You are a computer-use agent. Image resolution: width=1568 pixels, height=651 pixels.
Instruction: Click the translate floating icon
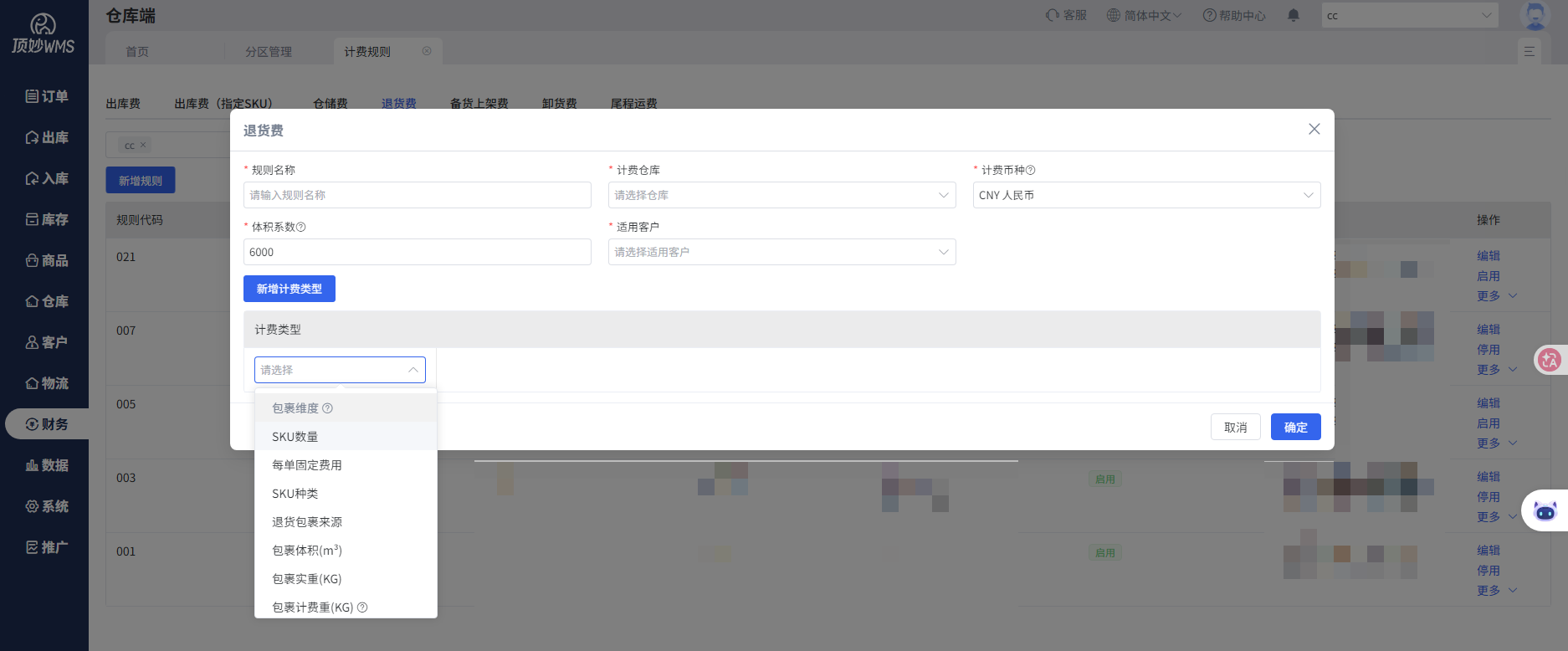pyautogui.click(x=1550, y=360)
